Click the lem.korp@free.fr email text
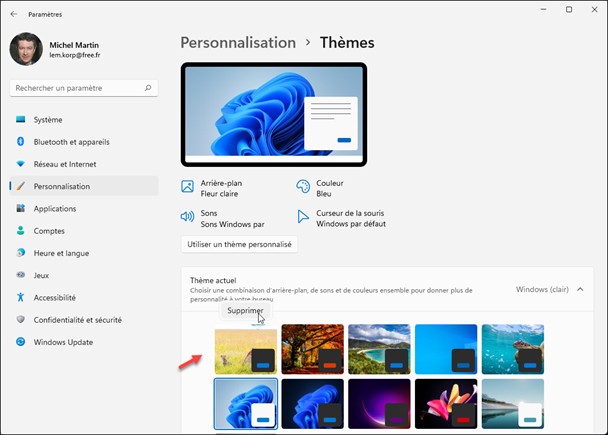 [x=75, y=55]
